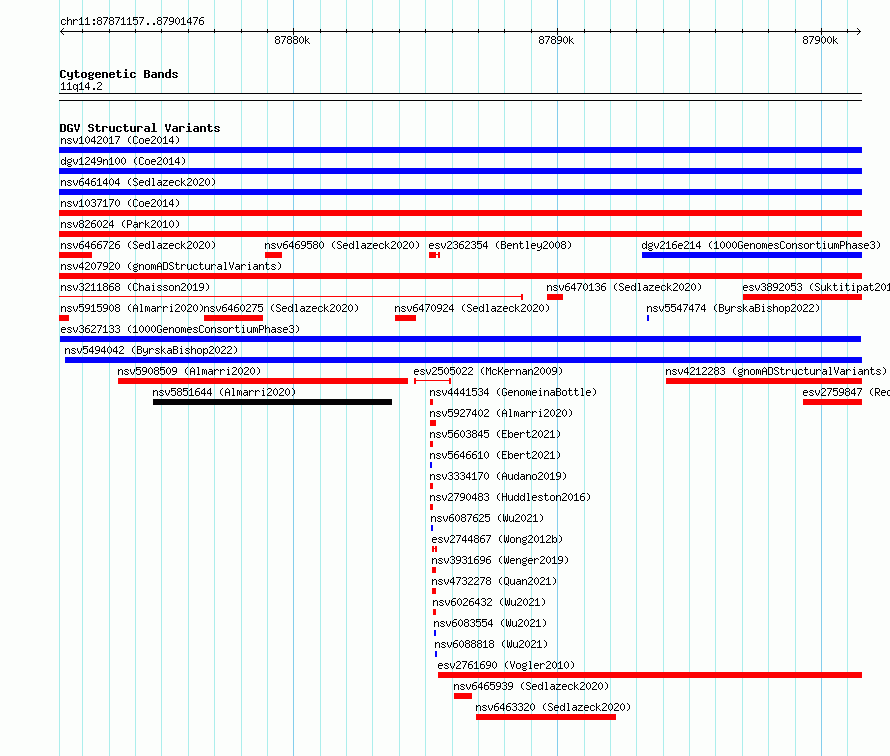The width and height of the screenshot is (890, 756).
Task: Click the esv3892053 red feature bar
Action: [x=802, y=297]
